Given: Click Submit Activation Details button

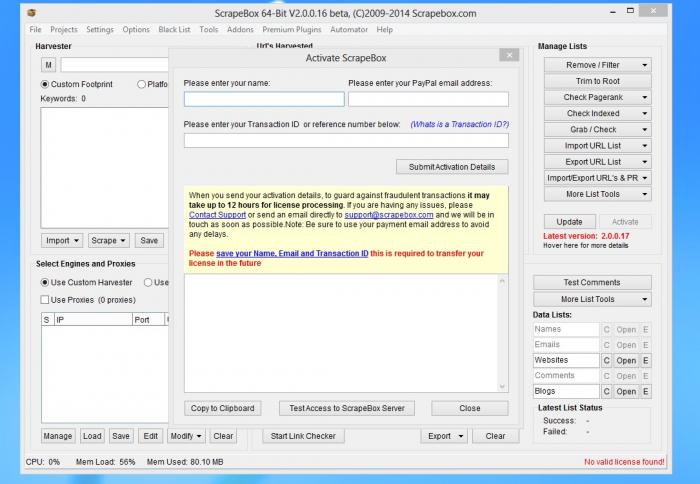Looking at the screenshot, I should (x=452, y=167).
